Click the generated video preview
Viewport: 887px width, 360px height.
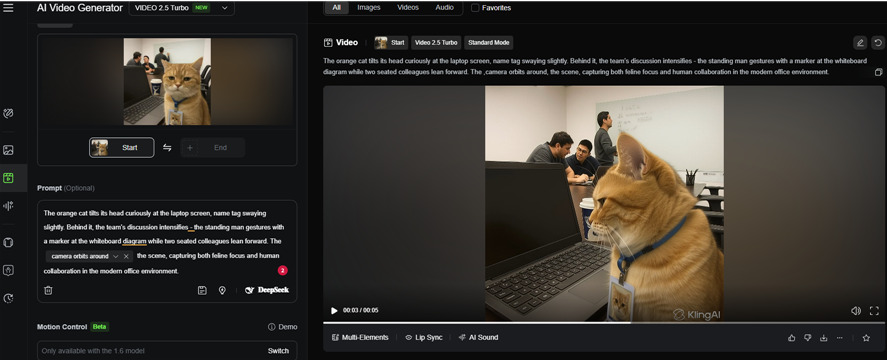(x=604, y=203)
